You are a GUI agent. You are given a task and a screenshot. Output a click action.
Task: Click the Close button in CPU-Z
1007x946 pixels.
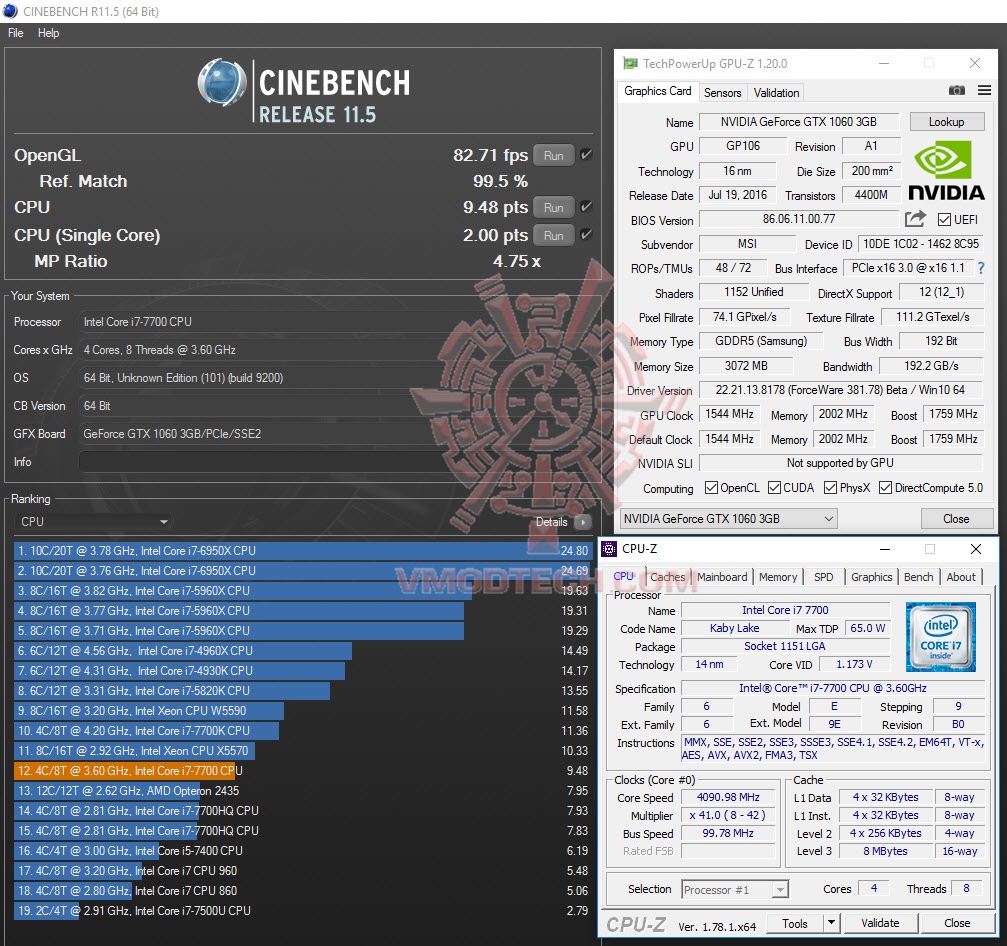tap(957, 923)
